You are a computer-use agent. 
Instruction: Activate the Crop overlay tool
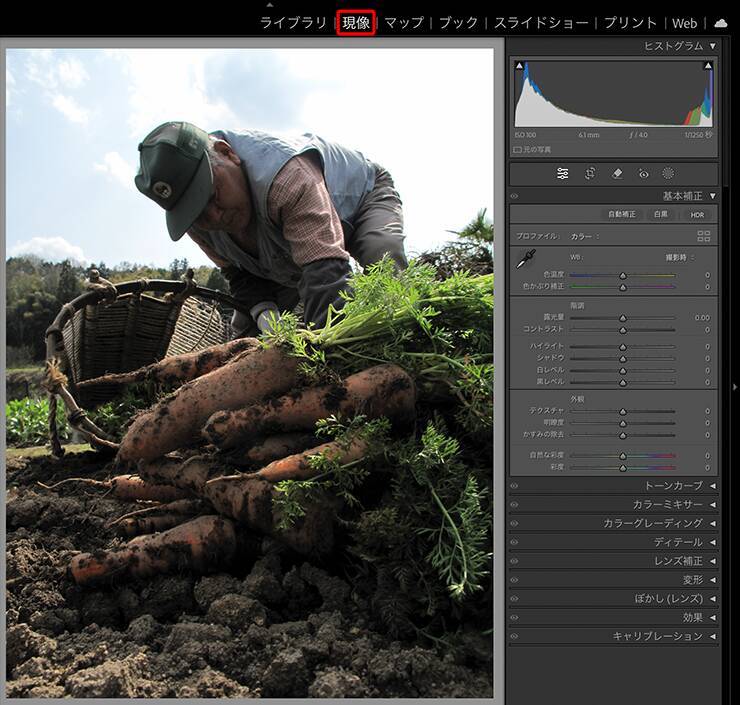590,173
